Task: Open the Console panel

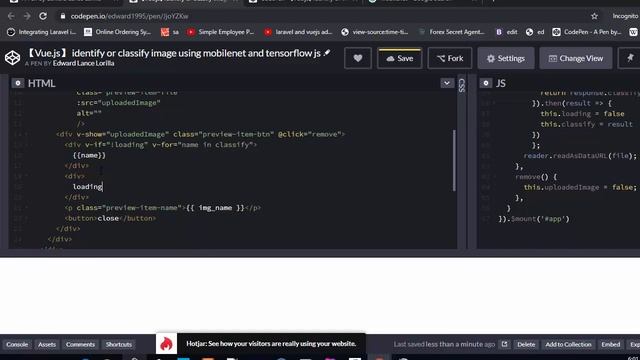Action: coord(17,344)
